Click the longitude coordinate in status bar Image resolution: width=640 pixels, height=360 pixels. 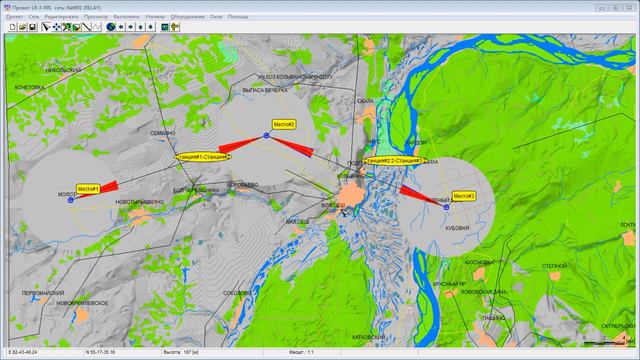coord(22,352)
